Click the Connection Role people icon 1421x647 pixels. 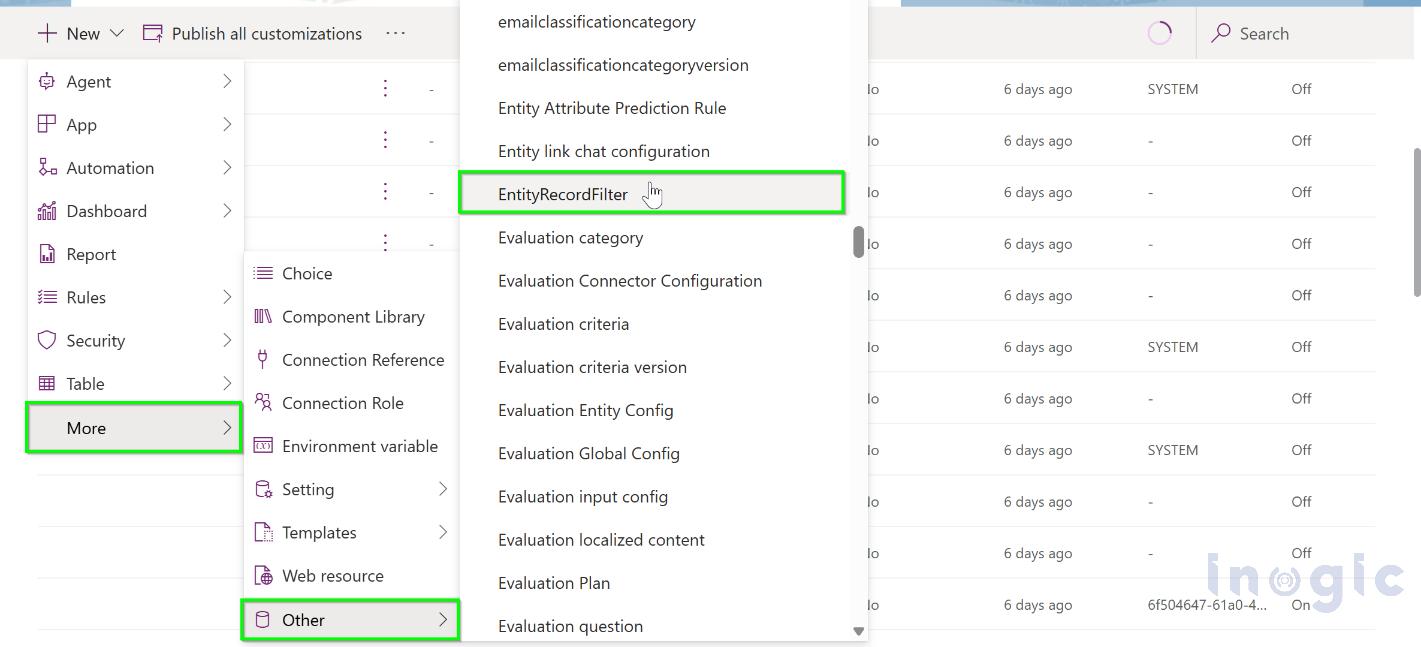[263, 402]
